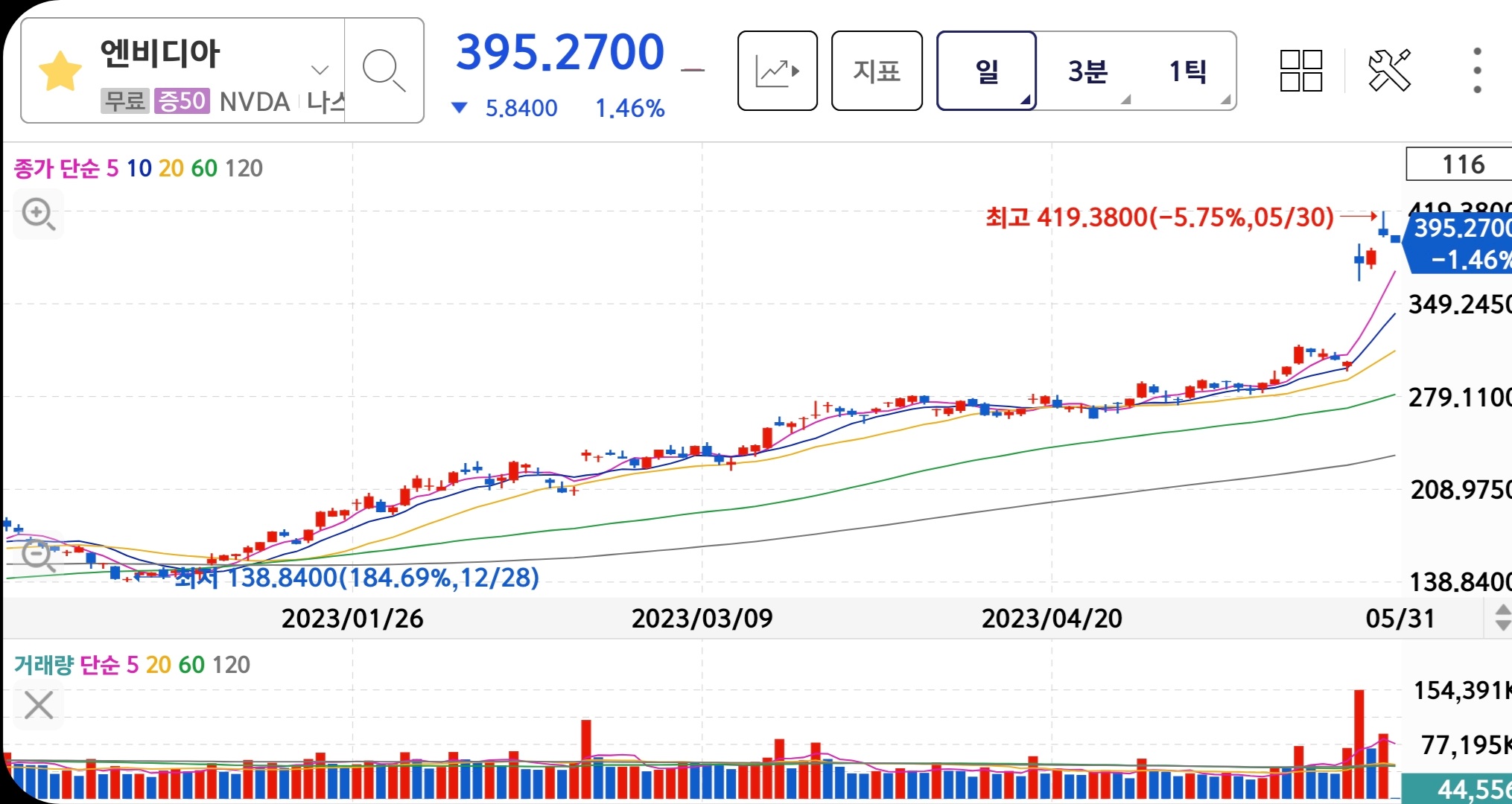Zoom in the chart with plus magnifier
This screenshot has width=1512, height=804.
(x=39, y=214)
